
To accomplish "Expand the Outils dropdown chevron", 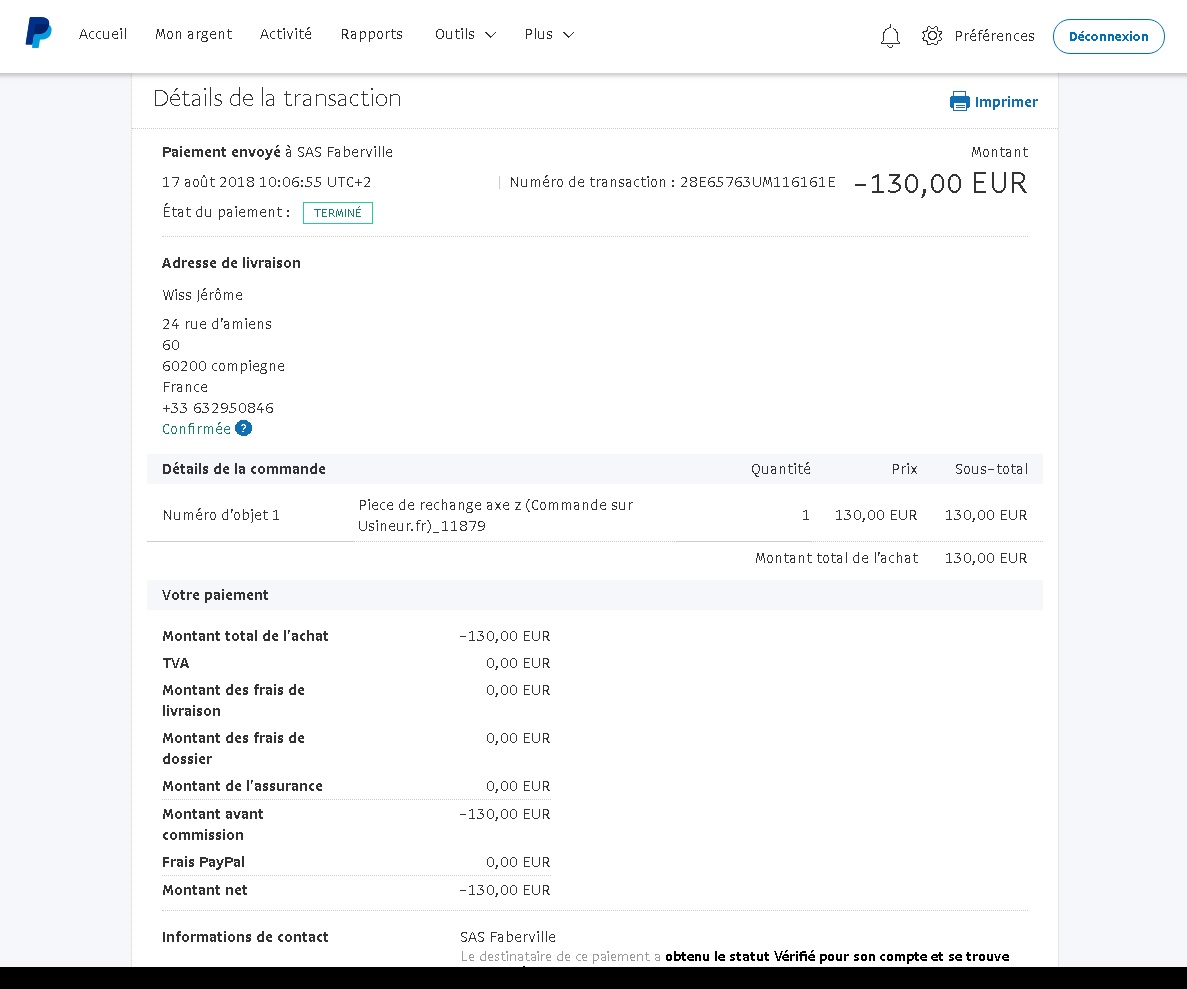I will tap(491, 35).
